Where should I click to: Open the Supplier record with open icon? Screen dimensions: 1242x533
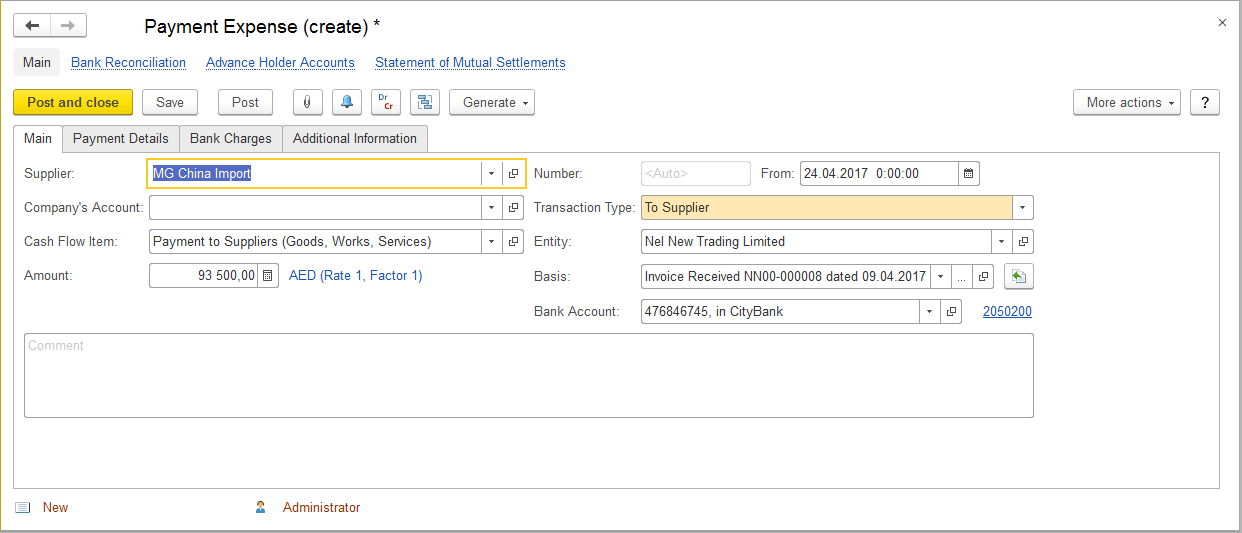(513, 174)
